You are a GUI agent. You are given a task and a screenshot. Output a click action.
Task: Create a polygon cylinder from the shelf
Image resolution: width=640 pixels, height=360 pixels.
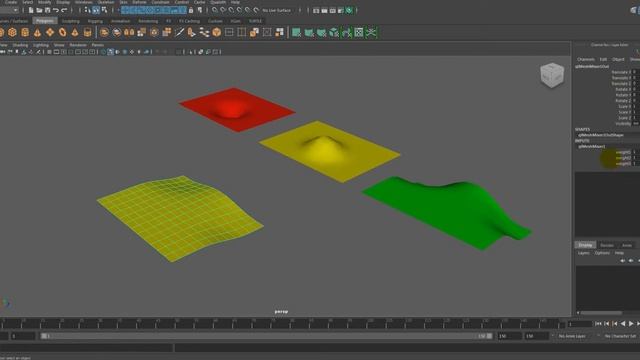pos(25,33)
